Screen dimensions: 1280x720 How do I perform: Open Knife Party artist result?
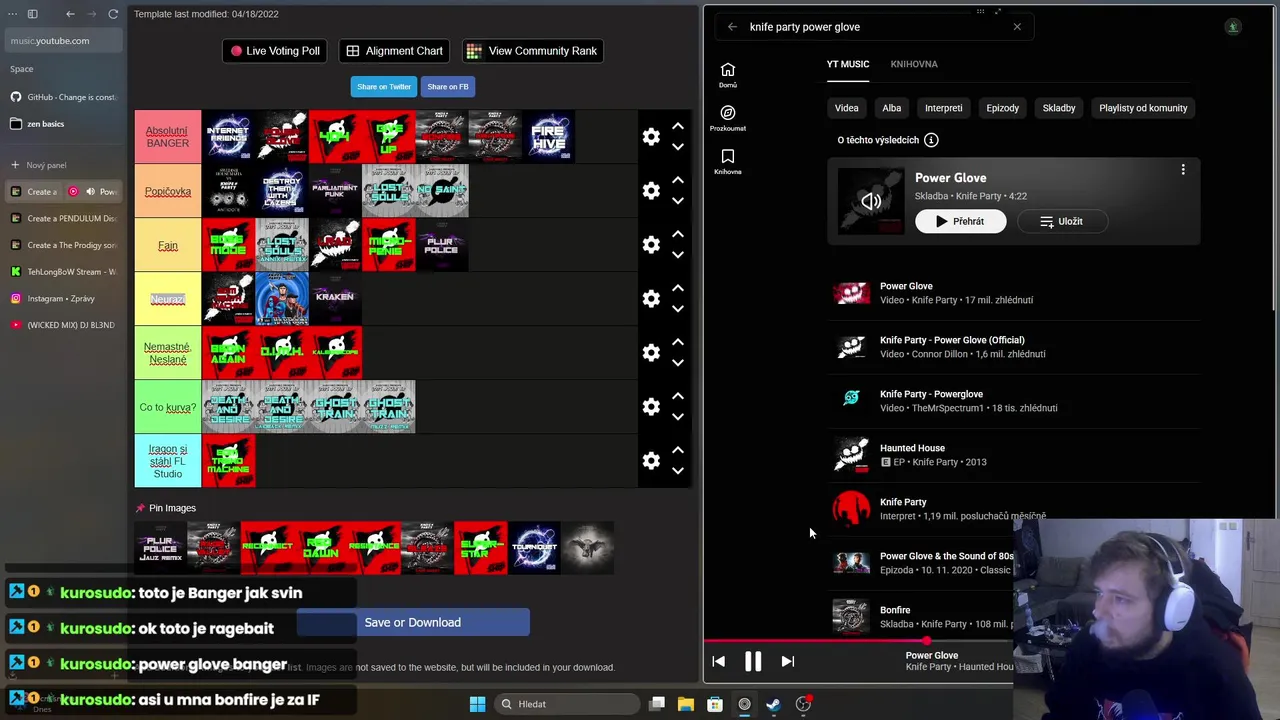(1014, 509)
